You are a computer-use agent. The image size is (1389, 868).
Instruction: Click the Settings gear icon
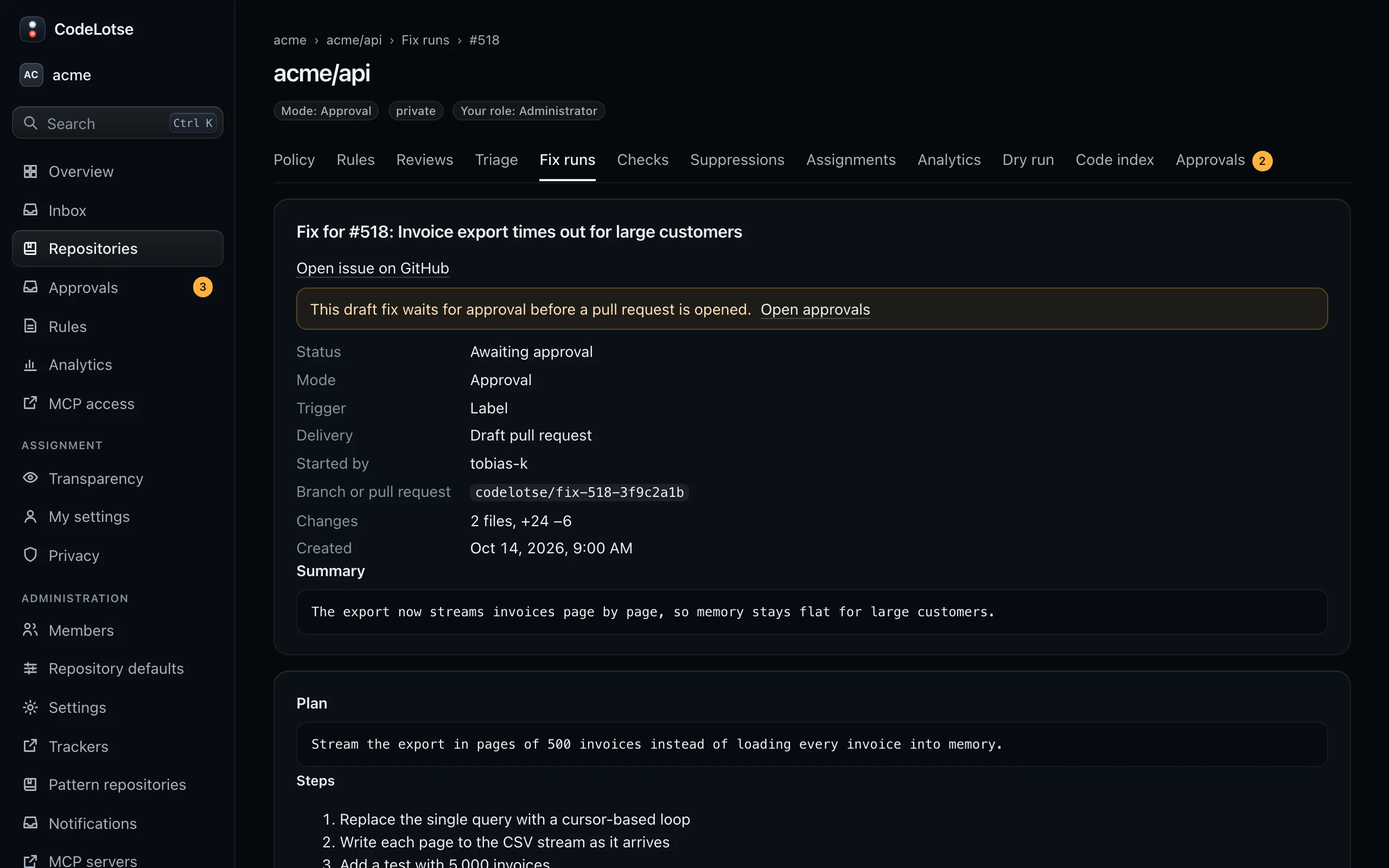[x=30, y=707]
